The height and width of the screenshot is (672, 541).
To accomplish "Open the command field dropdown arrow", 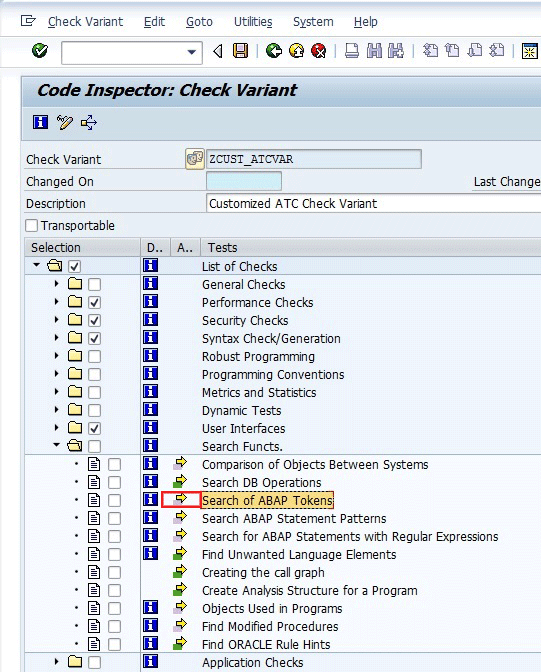I will tap(192, 52).
